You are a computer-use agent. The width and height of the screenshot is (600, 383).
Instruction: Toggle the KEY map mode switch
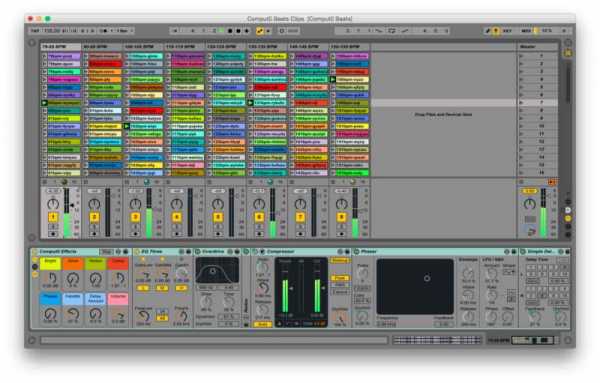click(507, 31)
